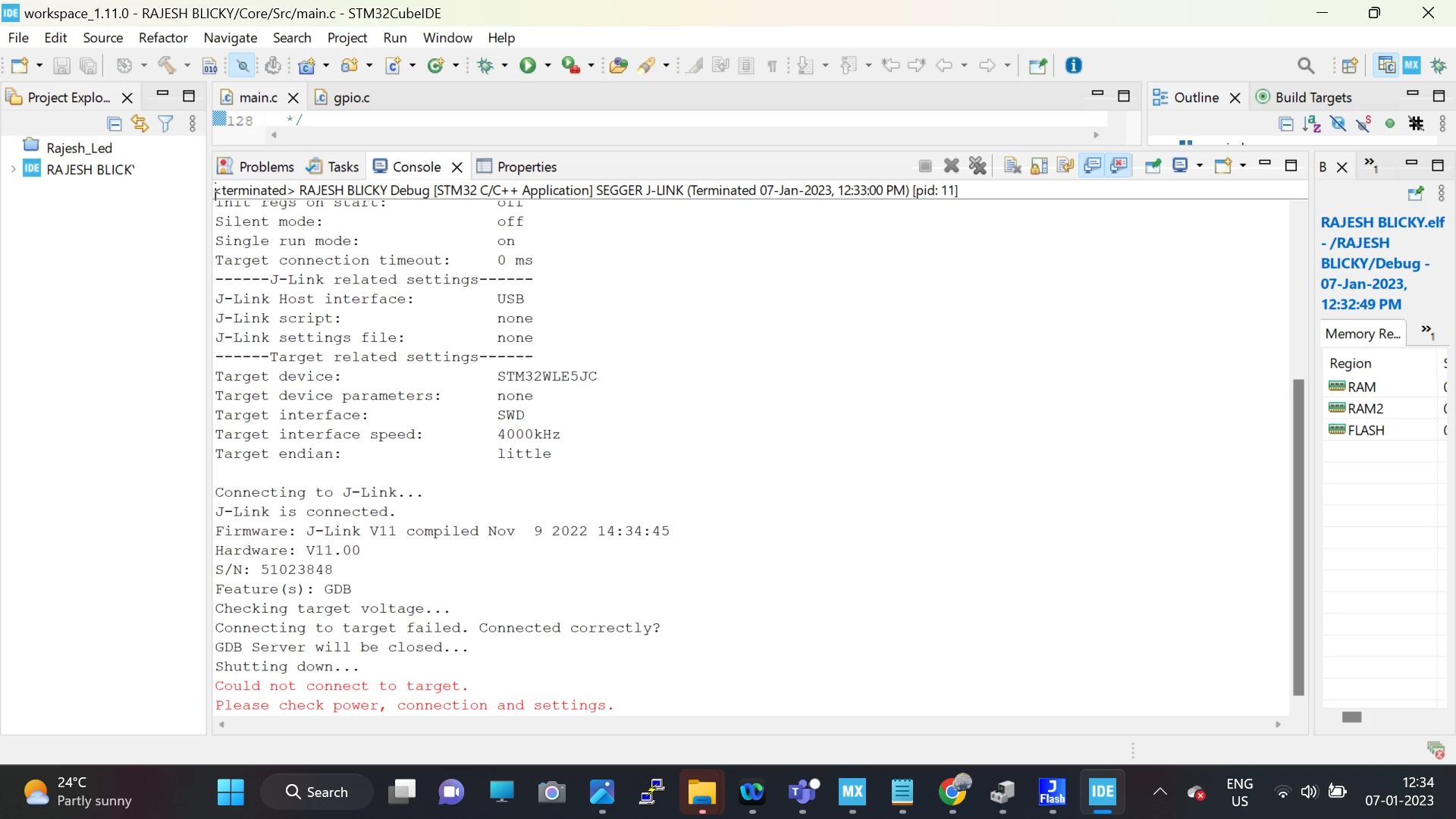Click the console vertical scrollbar thumb
The image size is (1456, 819).
(1298, 537)
